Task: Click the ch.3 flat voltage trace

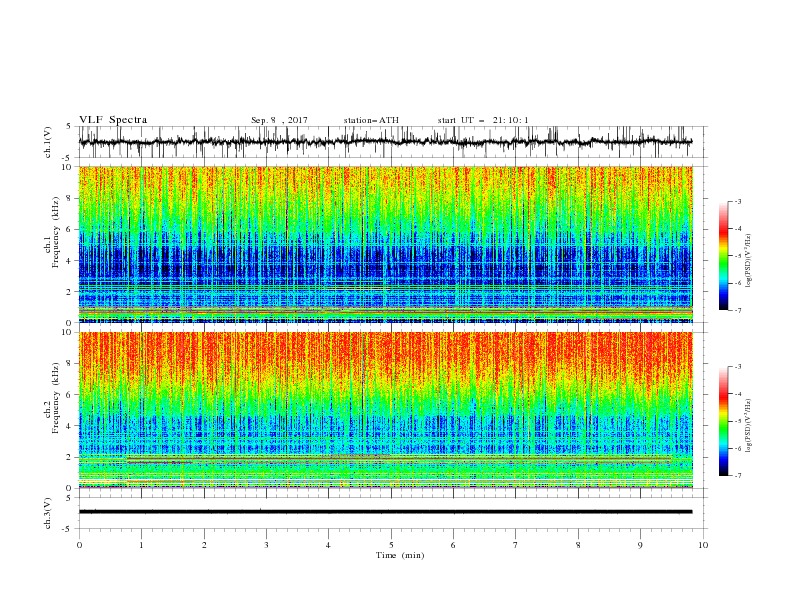Action: click(385, 512)
